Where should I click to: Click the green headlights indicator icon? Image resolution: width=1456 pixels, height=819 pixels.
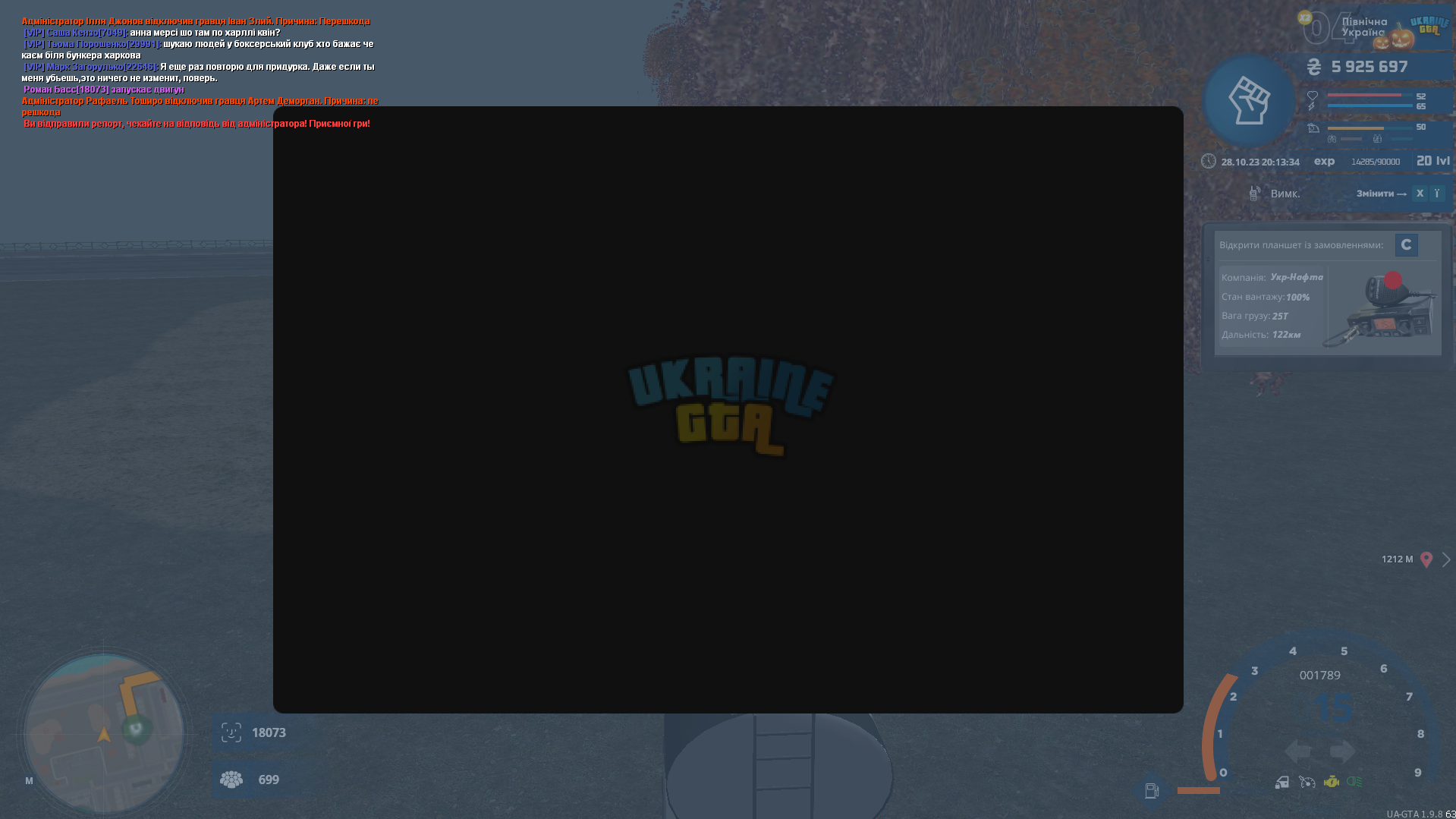1354,782
